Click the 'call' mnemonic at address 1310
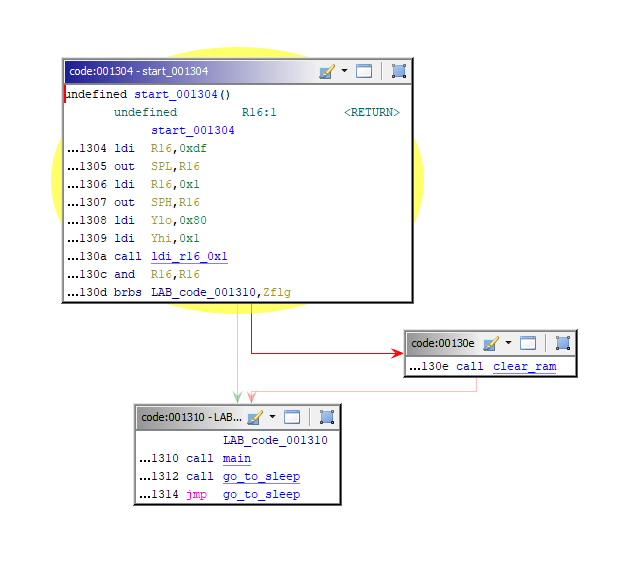 tap(199, 458)
